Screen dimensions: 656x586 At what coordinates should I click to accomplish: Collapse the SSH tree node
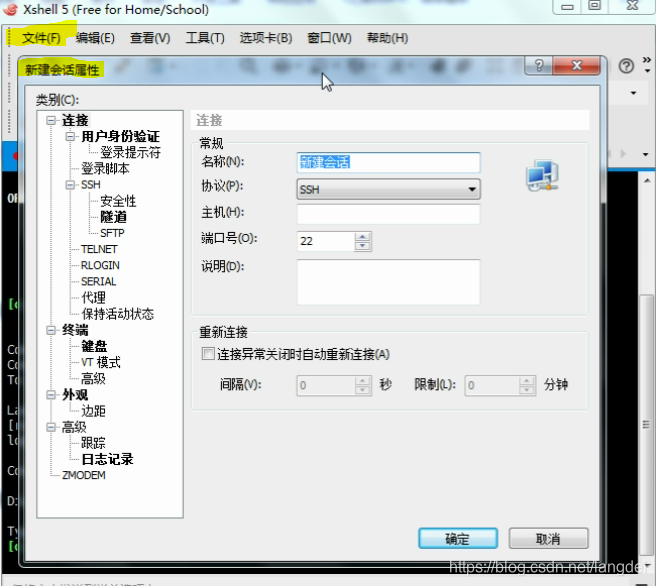[x=70, y=184]
